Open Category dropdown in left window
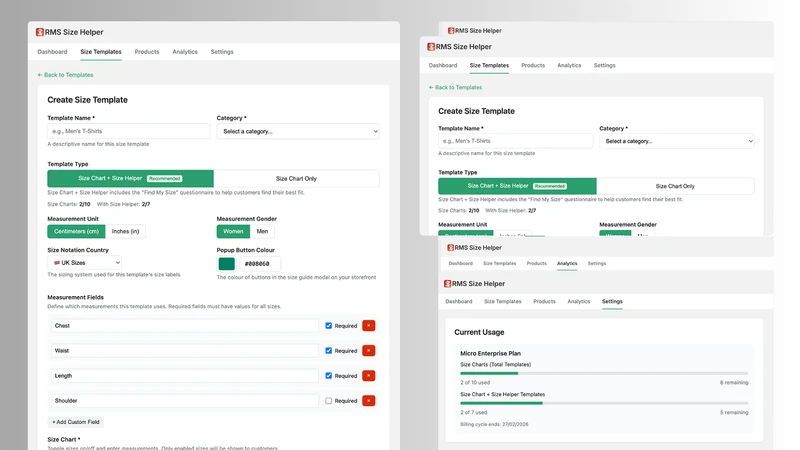 [x=298, y=131]
